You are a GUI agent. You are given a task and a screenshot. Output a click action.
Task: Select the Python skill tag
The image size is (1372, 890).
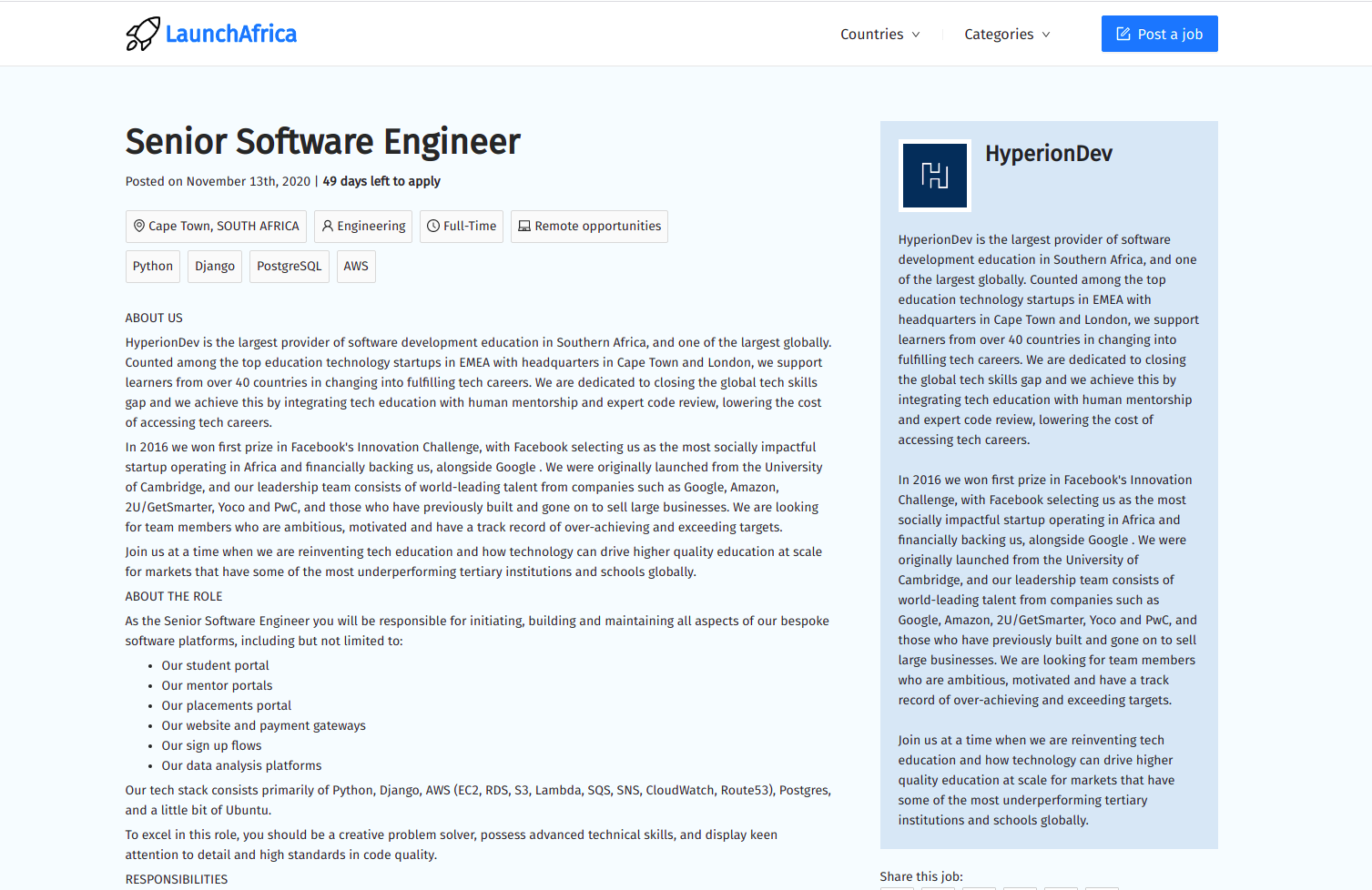point(153,267)
